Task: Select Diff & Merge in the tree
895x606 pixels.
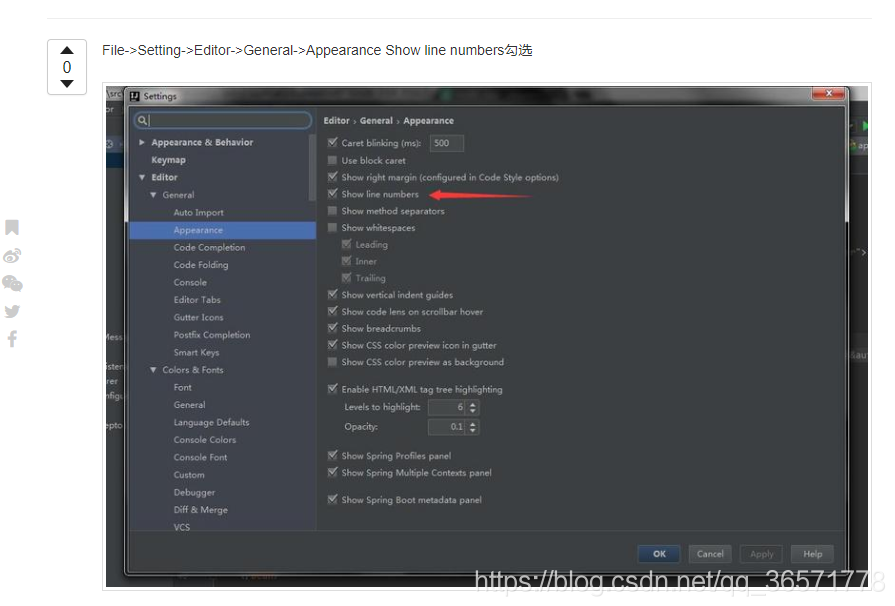Action: [x=201, y=510]
